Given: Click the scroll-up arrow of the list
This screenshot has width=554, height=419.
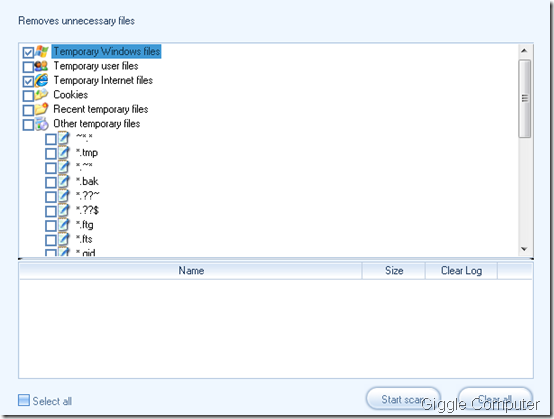Looking at the screenshot, I should click(x=524, y=51).
